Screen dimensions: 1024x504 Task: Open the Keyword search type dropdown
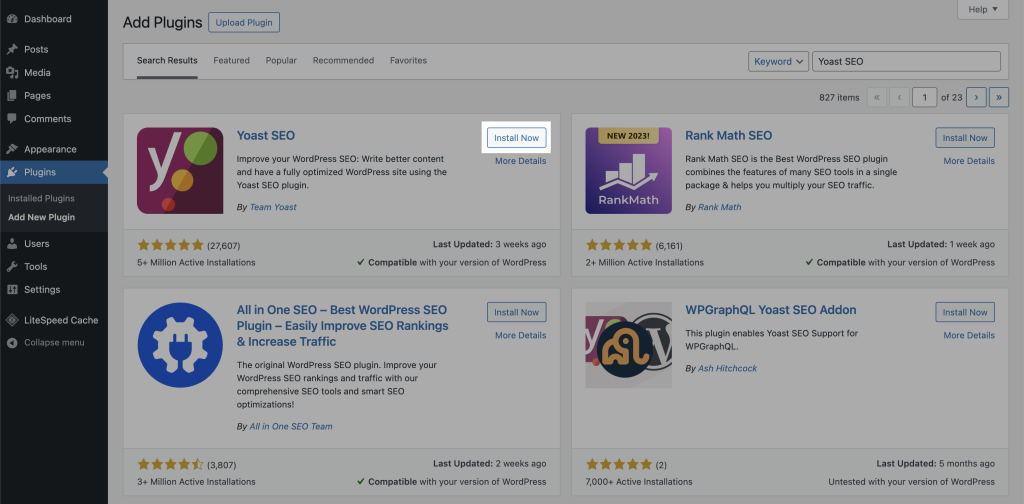tap(777, 61)
